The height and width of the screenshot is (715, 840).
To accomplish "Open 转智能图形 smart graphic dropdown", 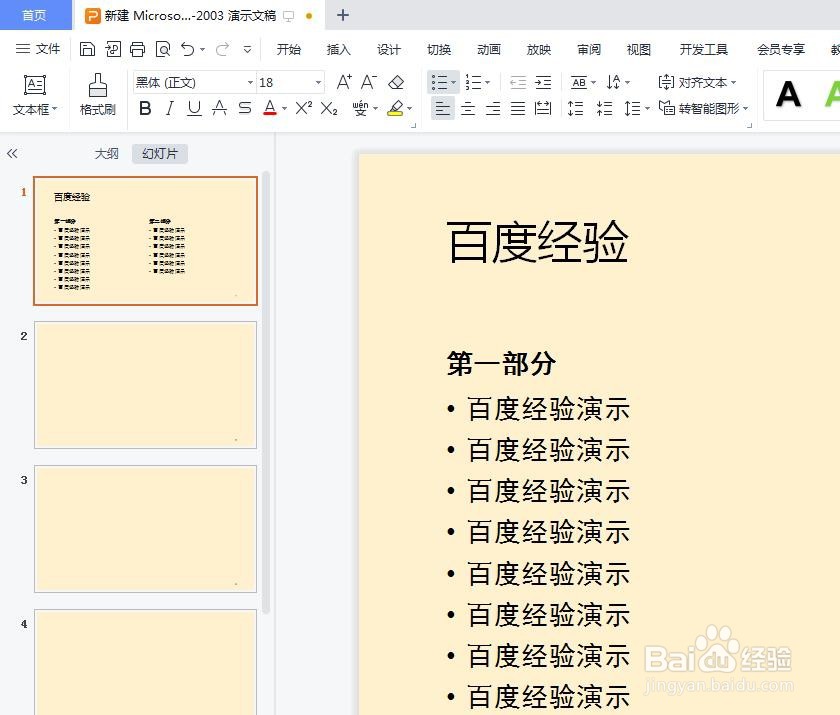I will [703, 109].
